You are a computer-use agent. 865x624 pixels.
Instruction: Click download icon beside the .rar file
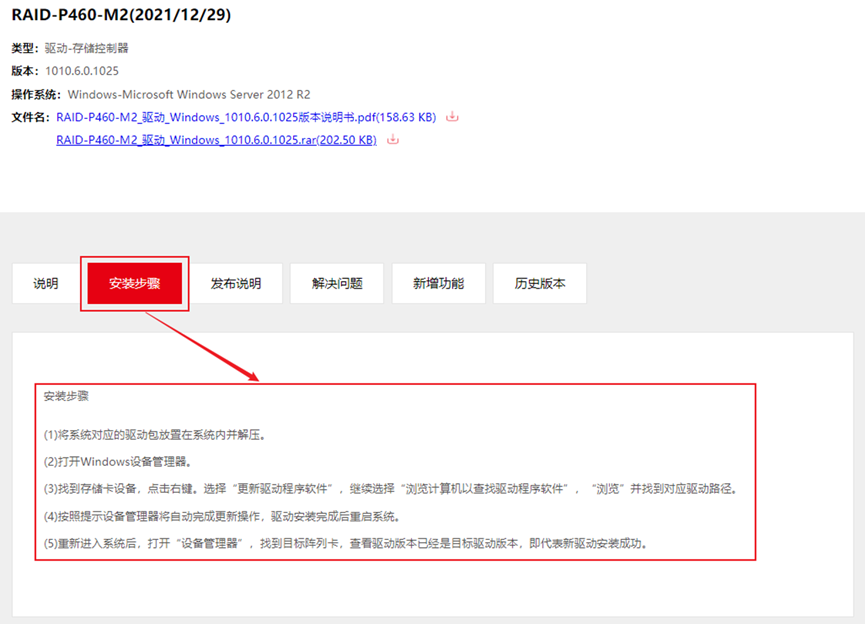[x=393, y=140]
